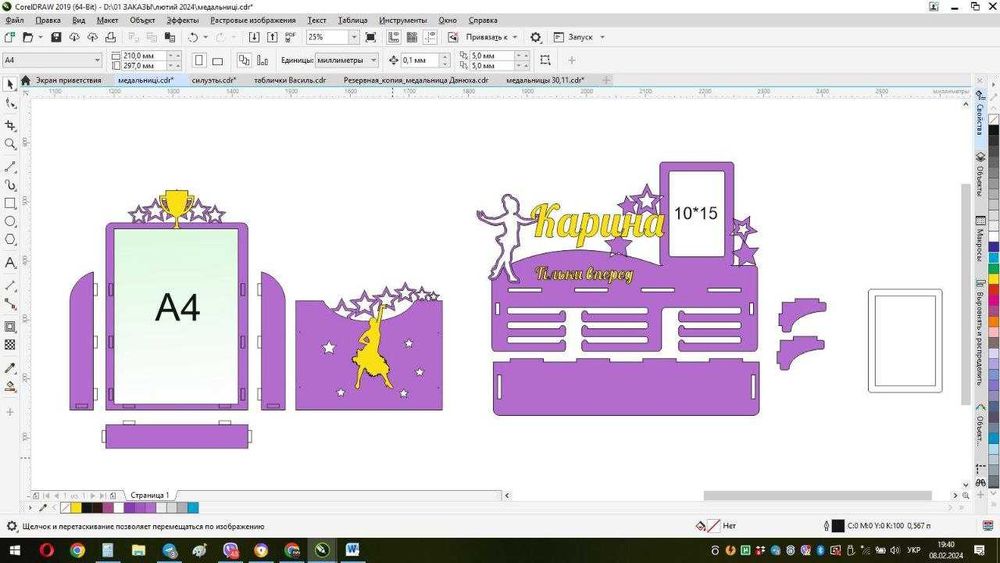Switch page to landscape orientation
The height and width of the screenshot is (563, 1000).
pos(218,60)
